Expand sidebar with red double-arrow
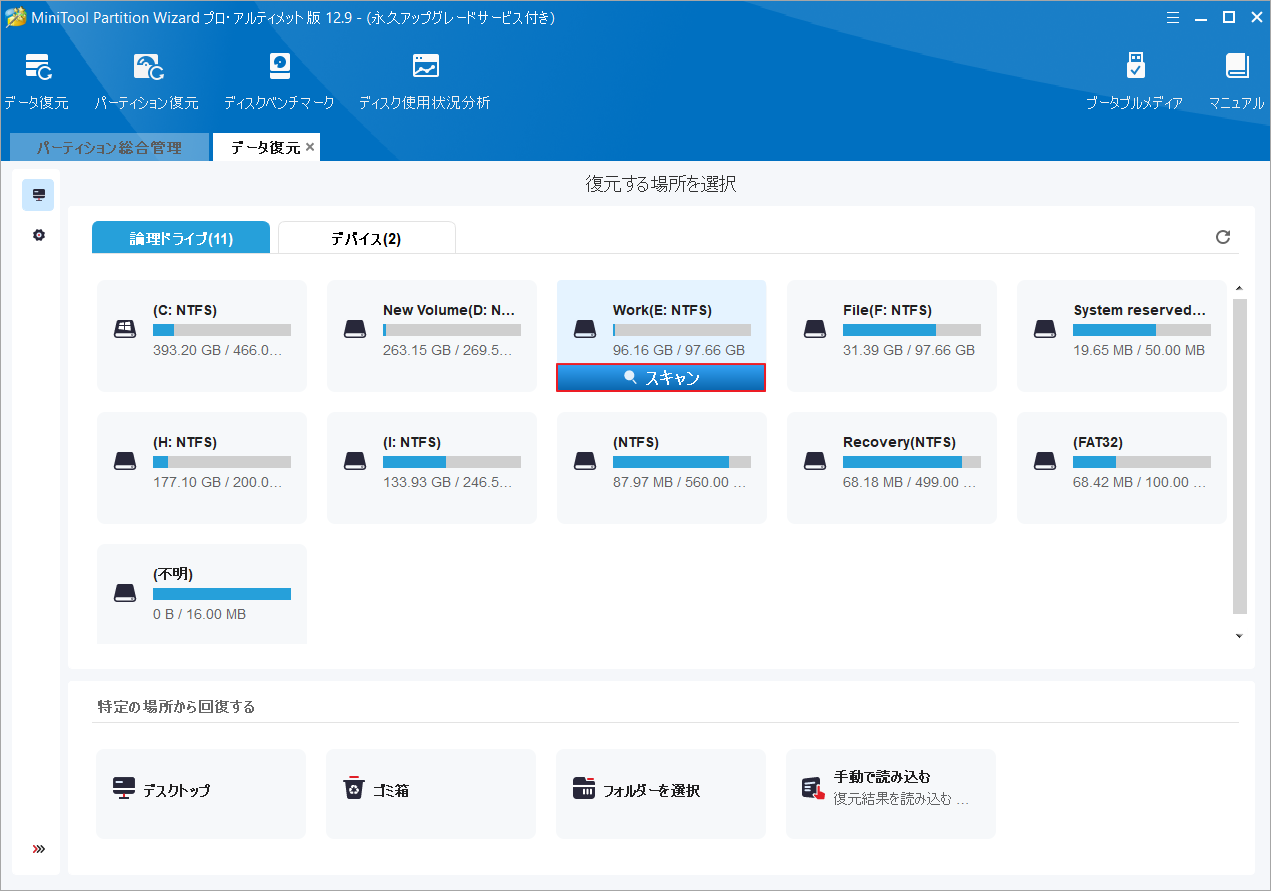The image size is (1271, 891). point(39,849)
